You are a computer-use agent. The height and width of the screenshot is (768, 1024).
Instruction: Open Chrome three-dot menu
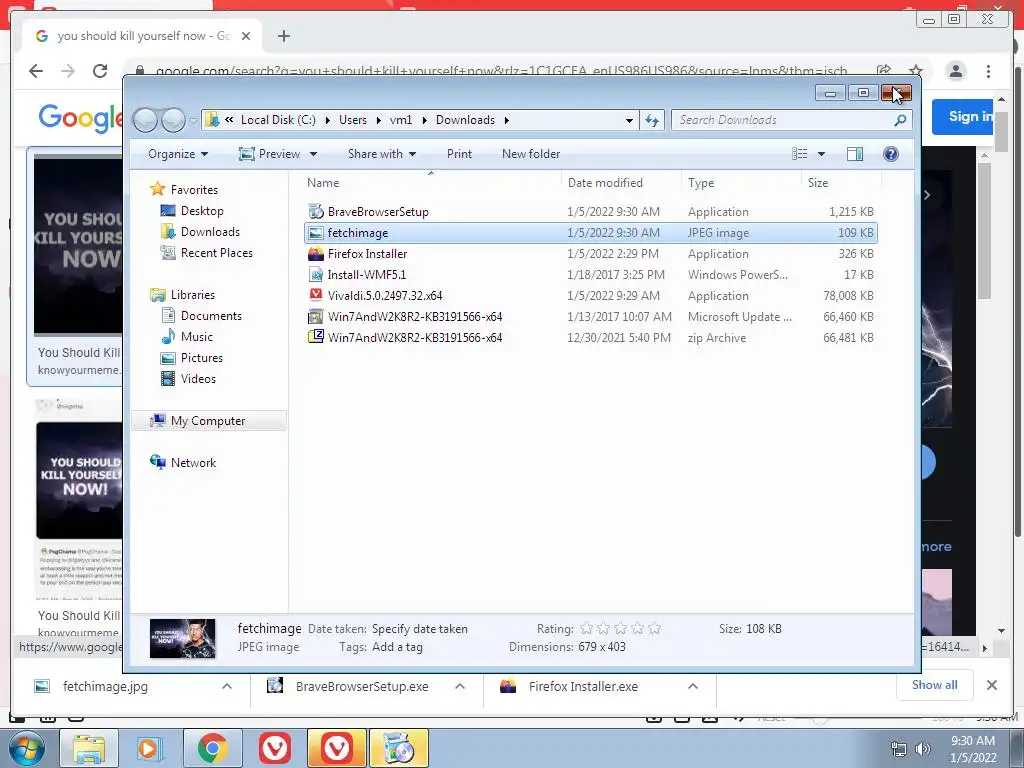[988, 71]
